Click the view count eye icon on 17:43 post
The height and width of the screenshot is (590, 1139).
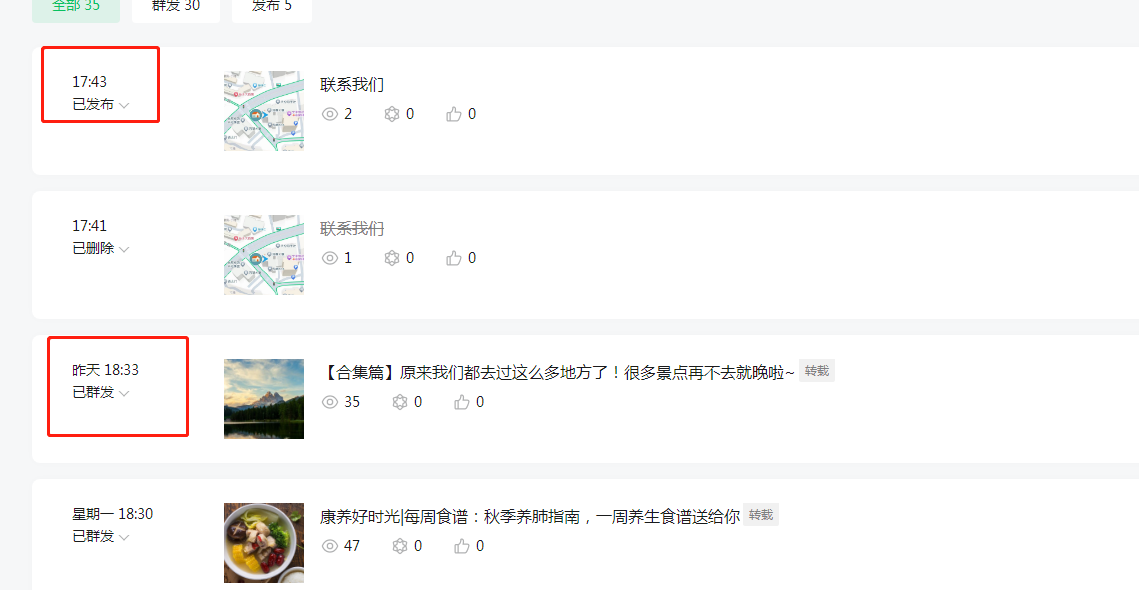[x=331, y=114]
